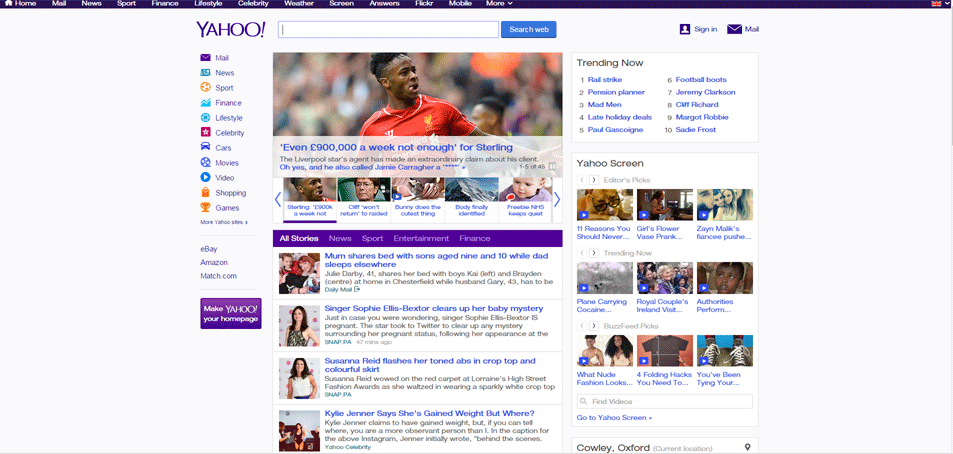Select the Cars icon in sidebar

point(205,148)
